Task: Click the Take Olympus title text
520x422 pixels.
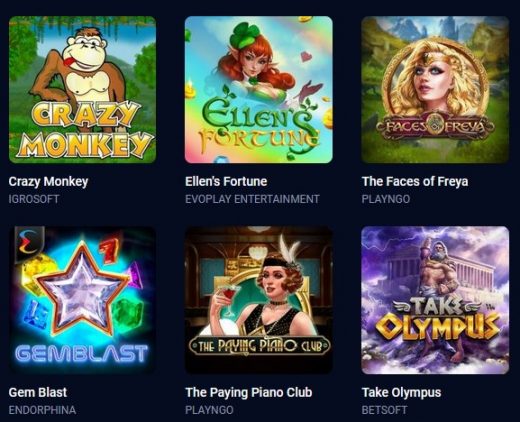Action: click(x=401, y=393)
